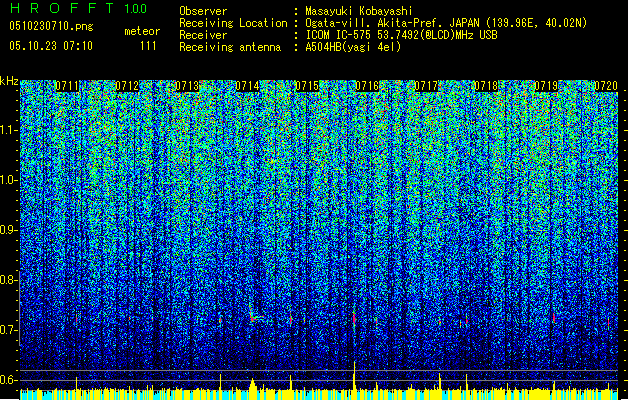Click the 0716 time marker label
The image size is (629, 400).
(x=367, y=86)
